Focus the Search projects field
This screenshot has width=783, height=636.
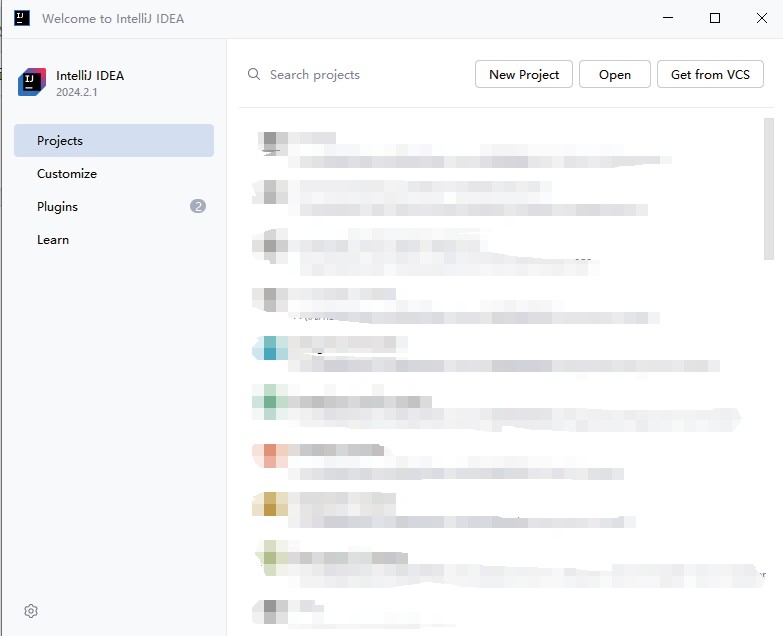coord(357,74)
